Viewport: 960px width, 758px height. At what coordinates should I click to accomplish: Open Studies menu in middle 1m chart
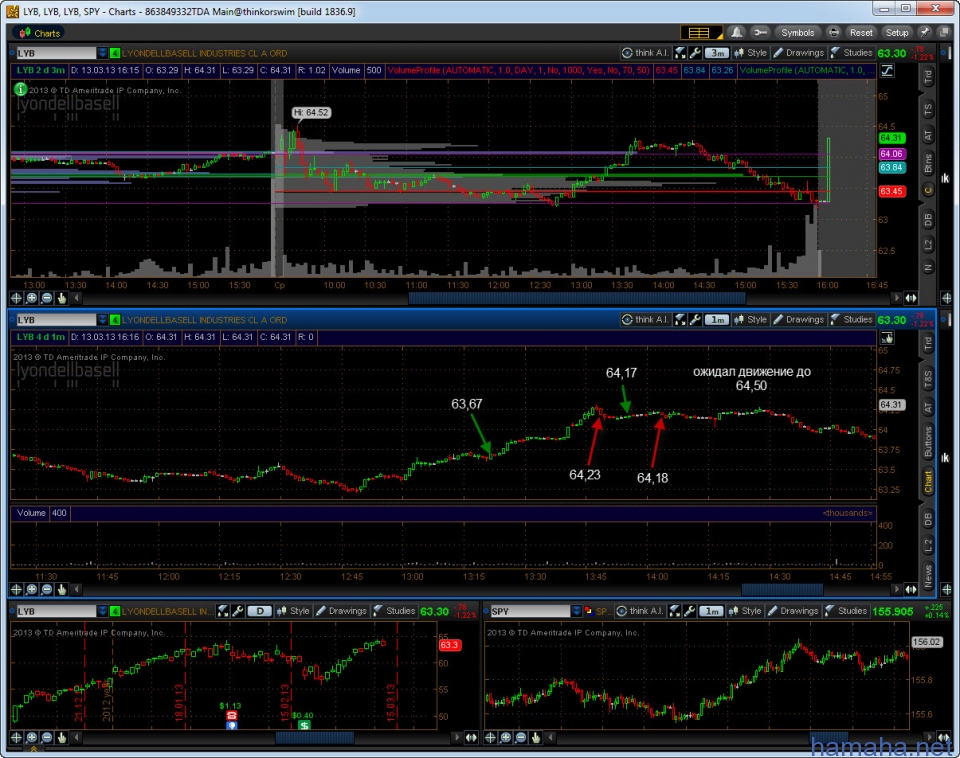coord(851,320)
